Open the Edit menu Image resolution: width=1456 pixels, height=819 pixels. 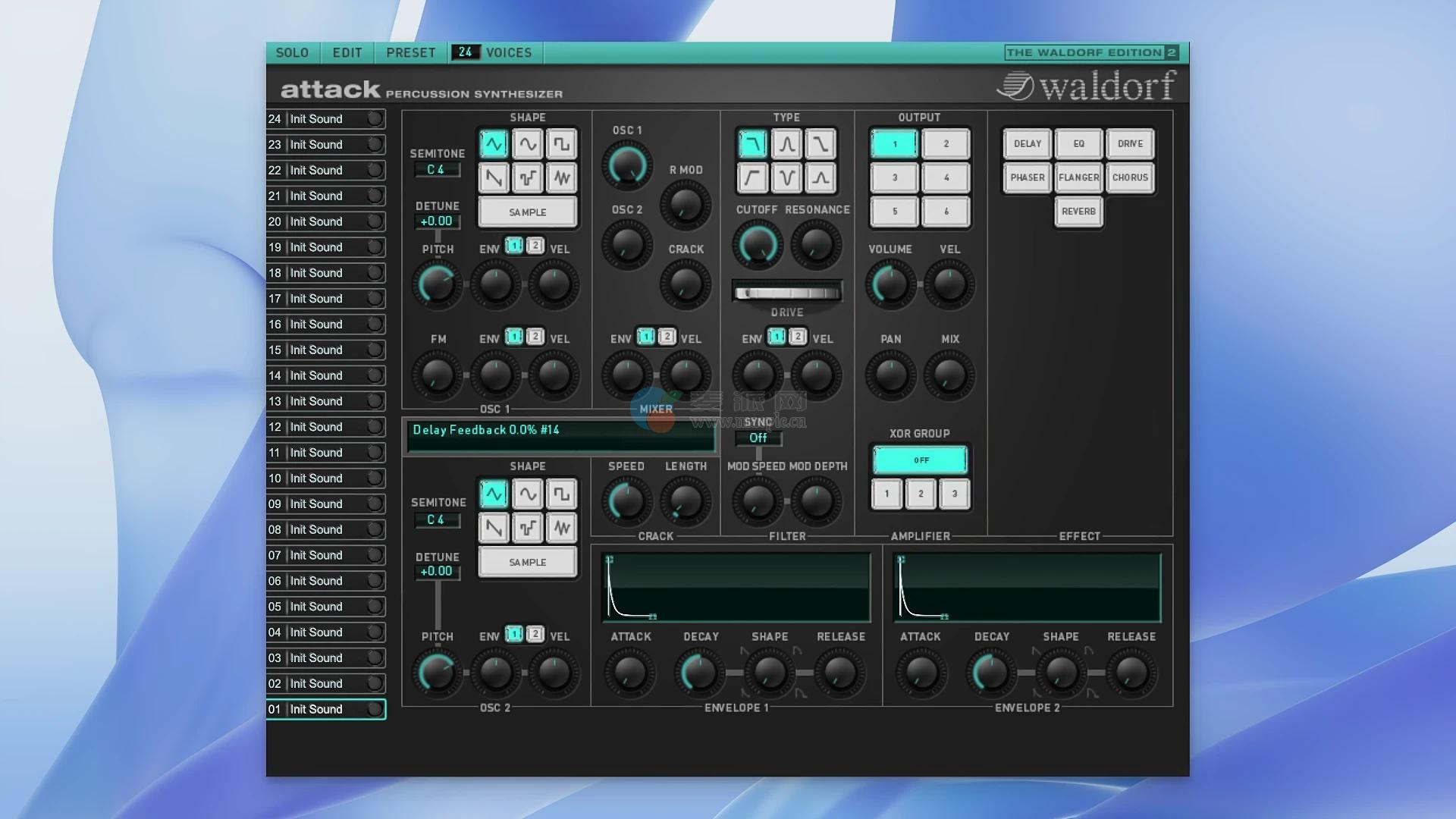coord(347,52)
